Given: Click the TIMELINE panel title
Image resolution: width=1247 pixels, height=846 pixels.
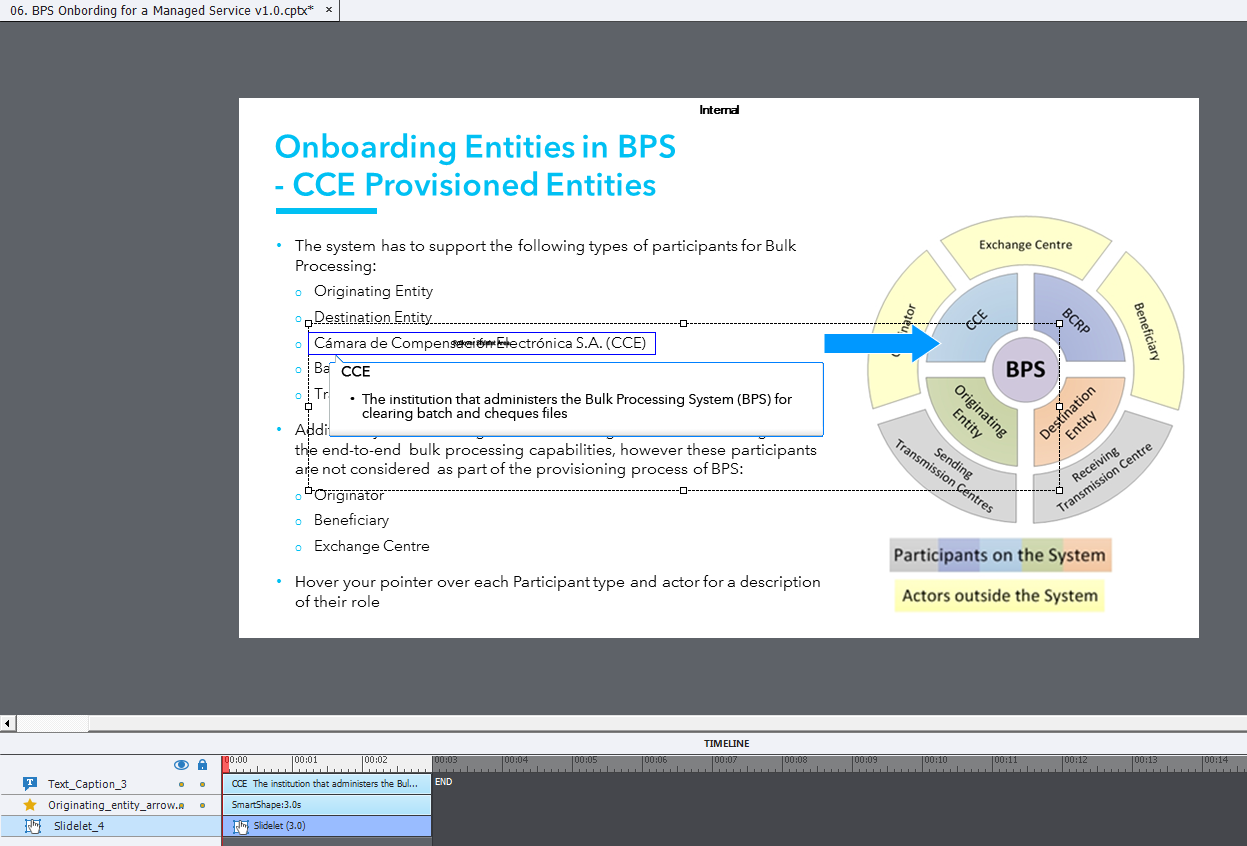Looking at the screenshot, I should coord(726,743).
